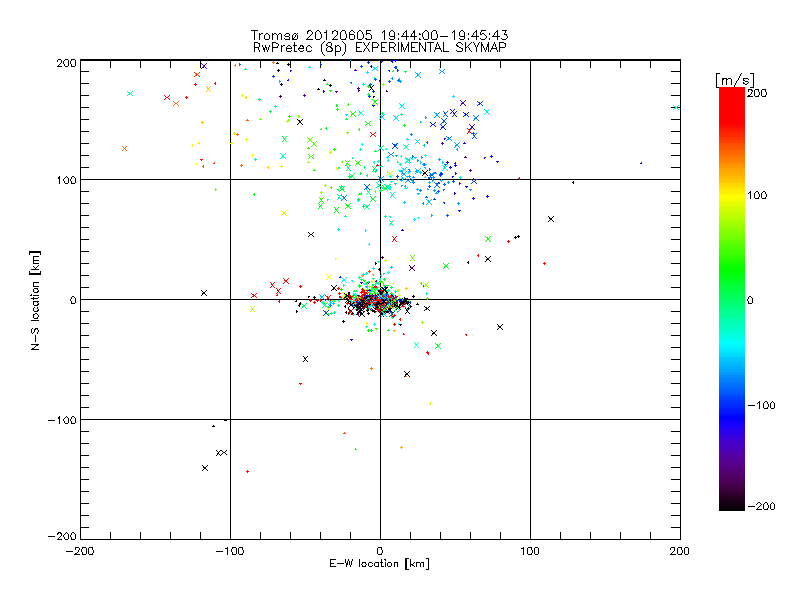Click the 100 value label beside the colorbar
Screen dimensions: 800x600
pos(757,195)
